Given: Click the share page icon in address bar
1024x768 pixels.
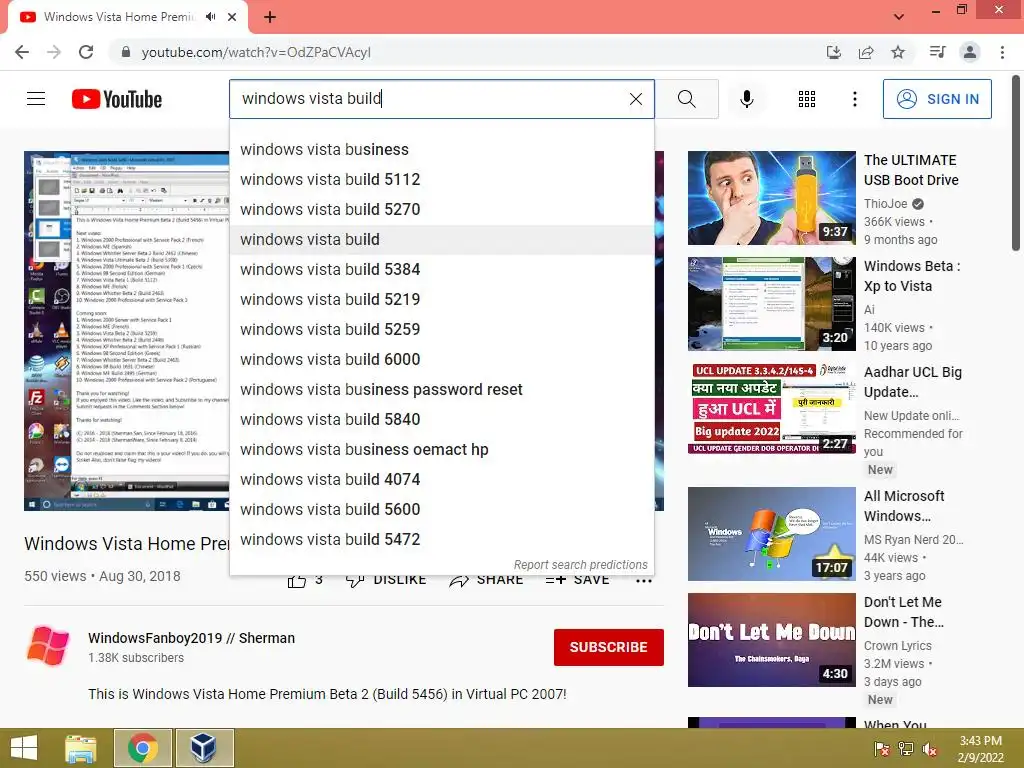Looking at the screenshot, I should [866, 52].
